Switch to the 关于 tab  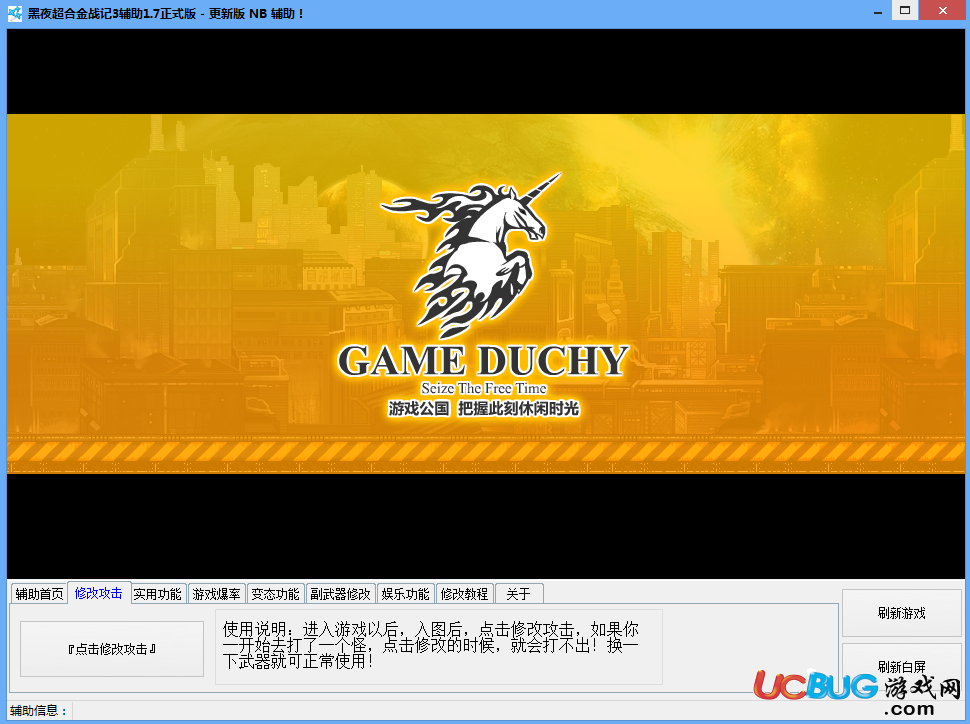518,593
